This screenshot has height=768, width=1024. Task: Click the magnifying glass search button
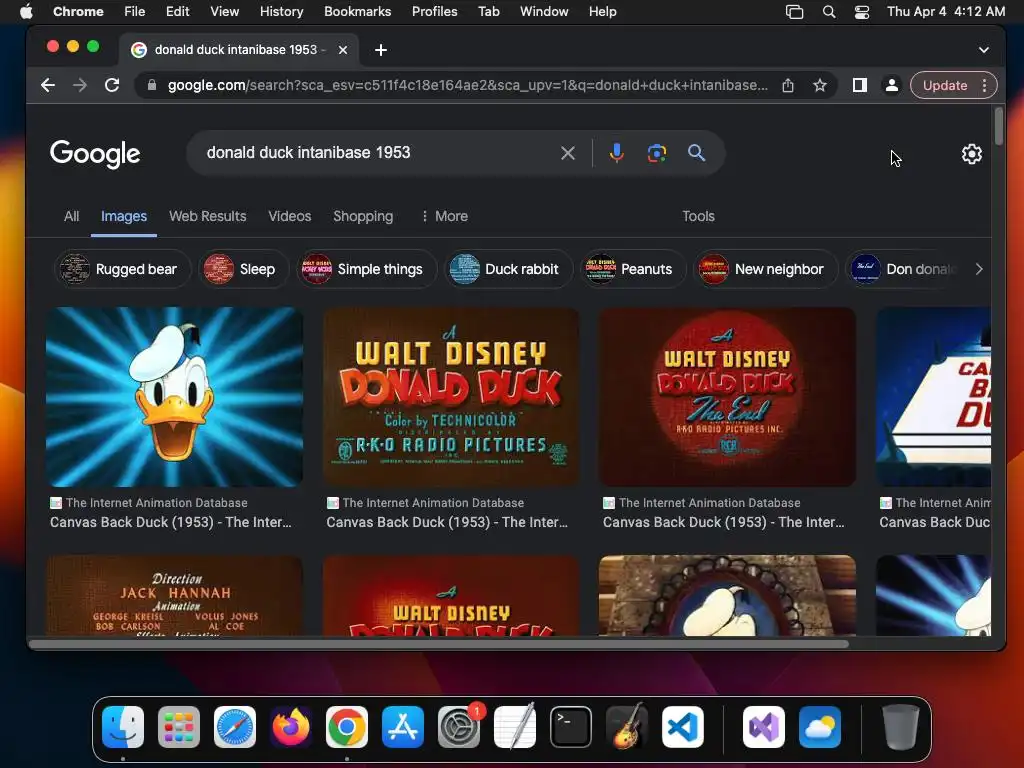(696, 153)
